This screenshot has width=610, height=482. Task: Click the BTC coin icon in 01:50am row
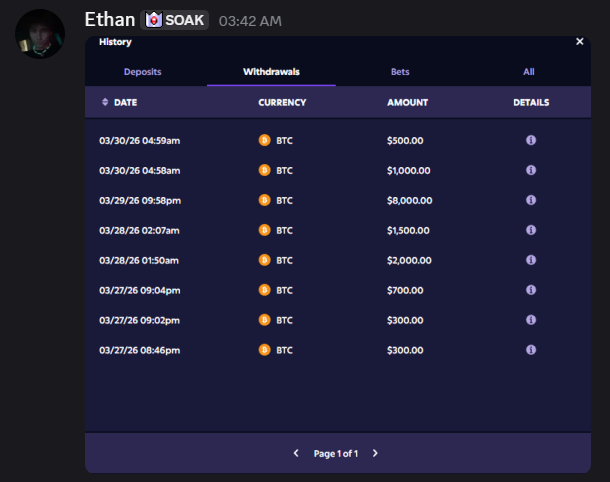[x=265, y=260]
